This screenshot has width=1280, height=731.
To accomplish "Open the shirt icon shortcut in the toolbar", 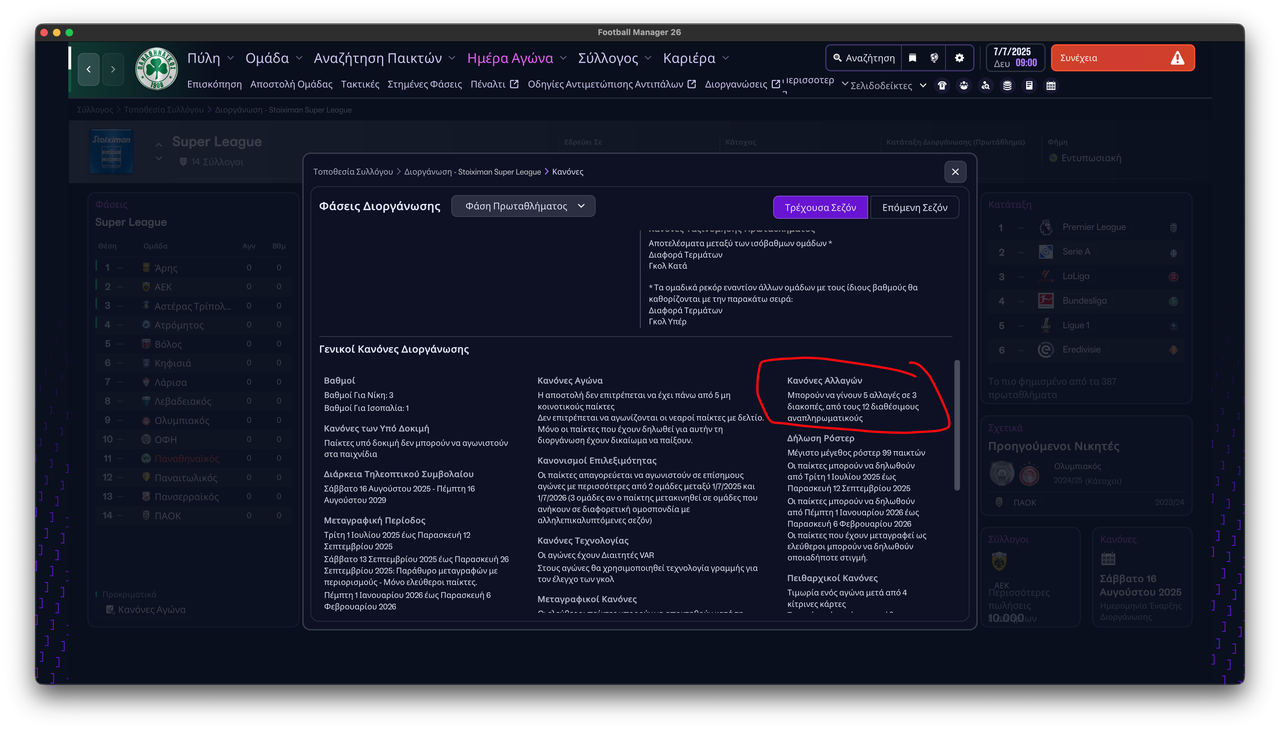I will tap(942, 86).
